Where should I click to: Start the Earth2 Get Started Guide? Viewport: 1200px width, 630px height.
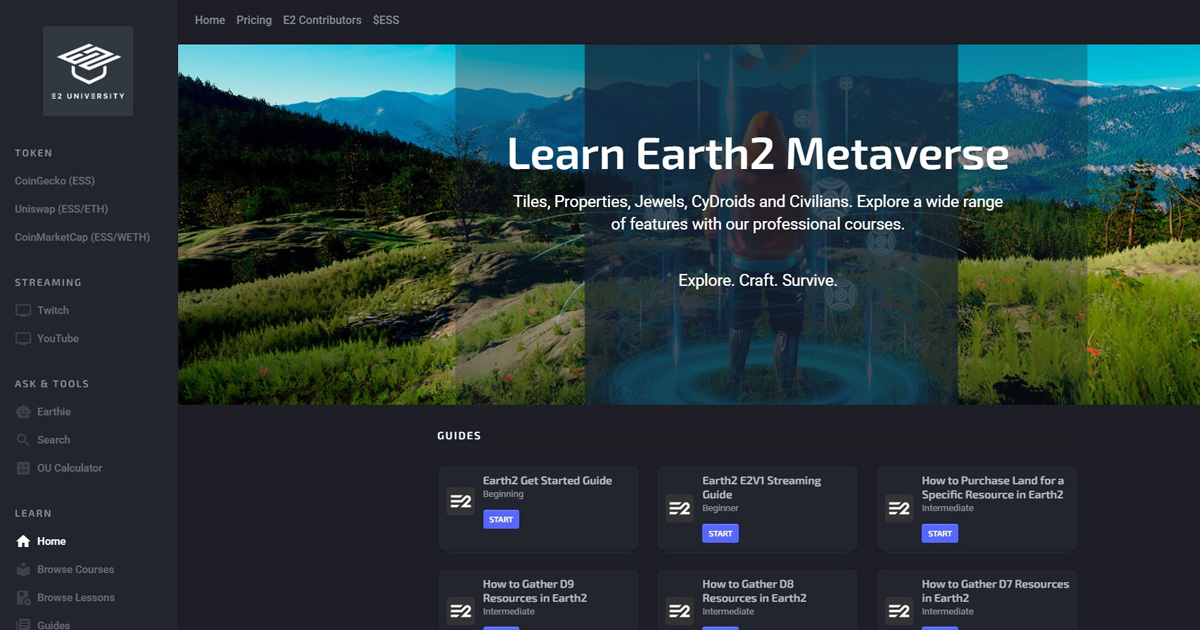(x=501, y=520)
